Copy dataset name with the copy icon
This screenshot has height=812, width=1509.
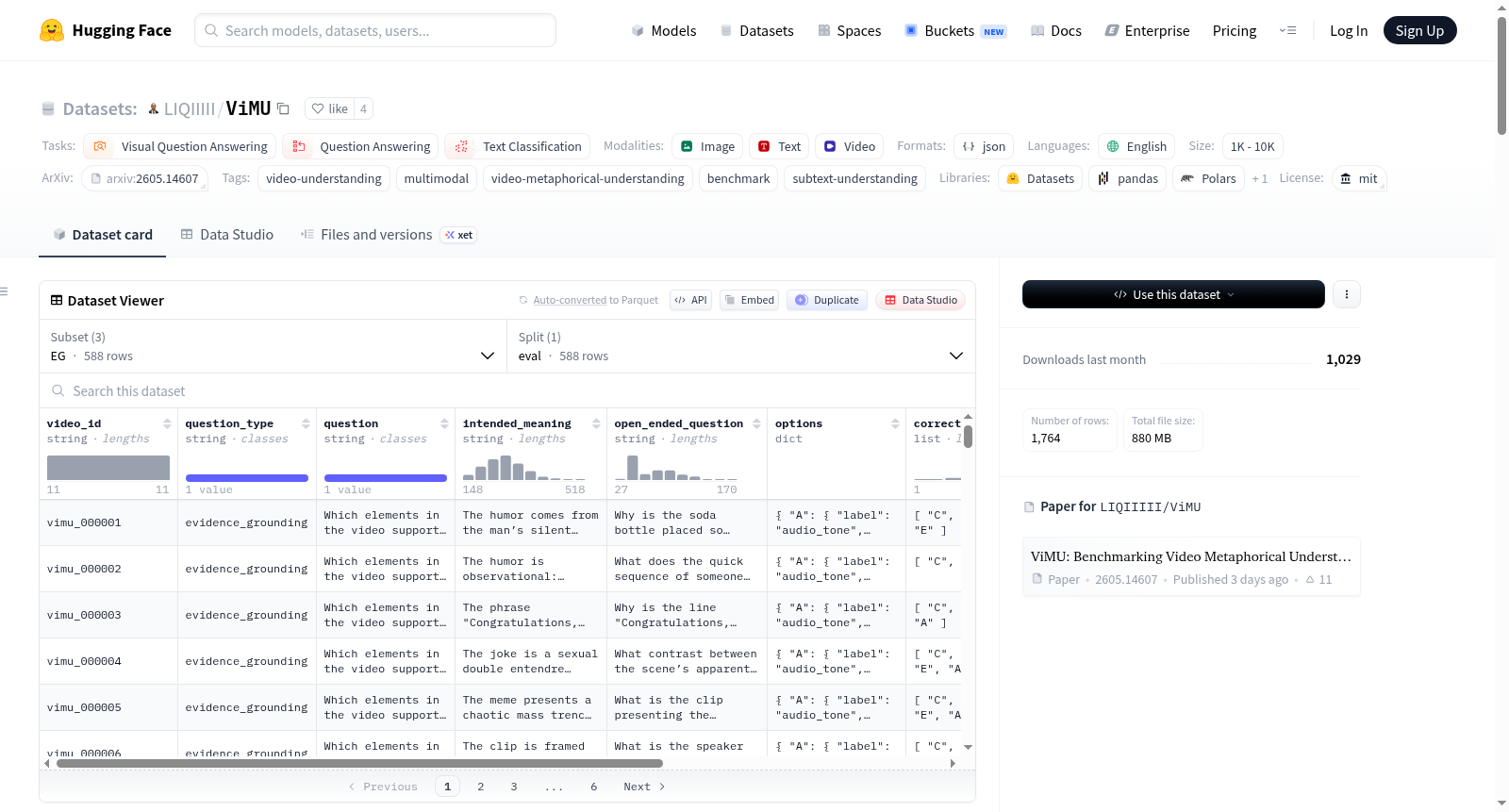pos(283,108)
